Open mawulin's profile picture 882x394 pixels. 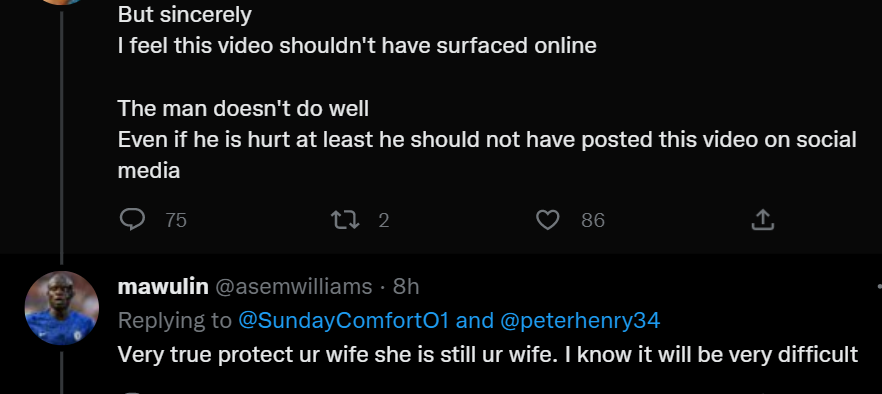click(62, 308)
